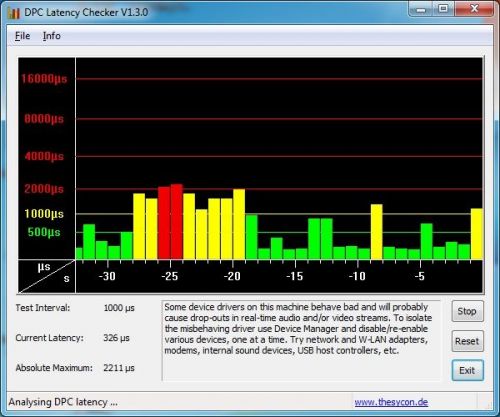The height and width of the screenshot is (417, 500).
Task: Click the driver warning message text box
Action: click(x=301, y=340)
